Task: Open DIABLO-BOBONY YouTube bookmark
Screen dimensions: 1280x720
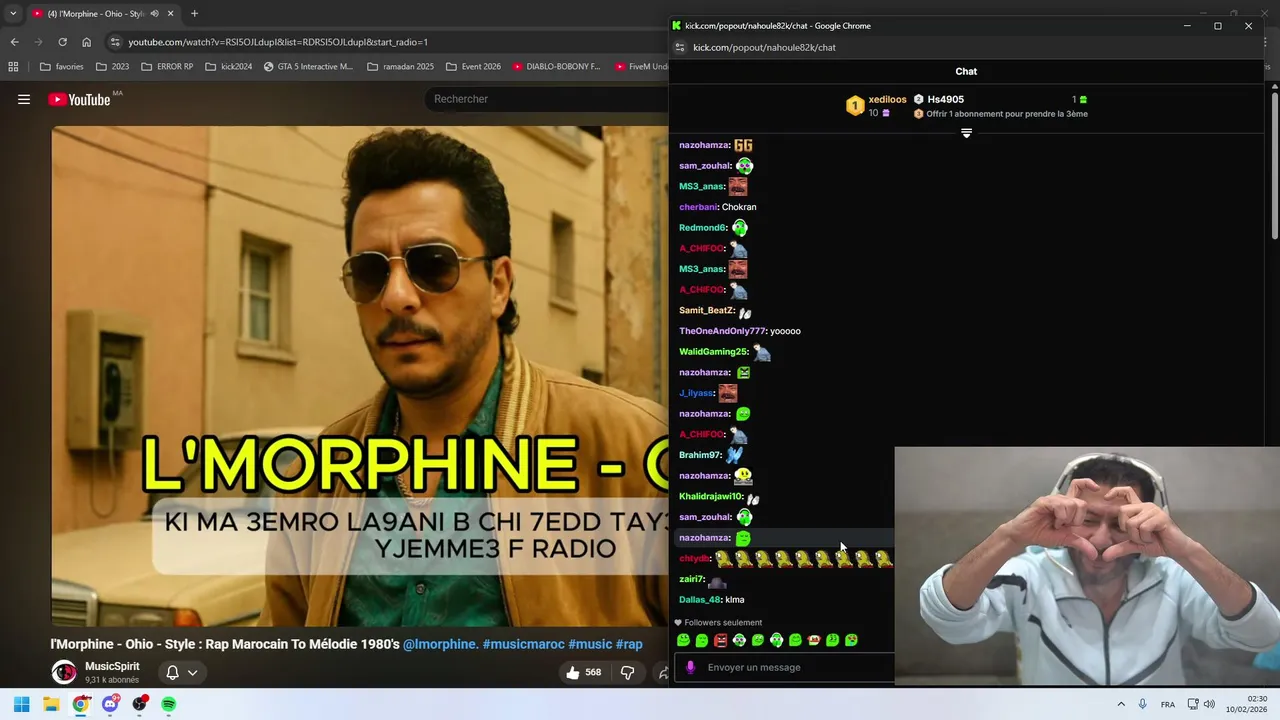Action: pyautogui.click(x=556, y=67)
